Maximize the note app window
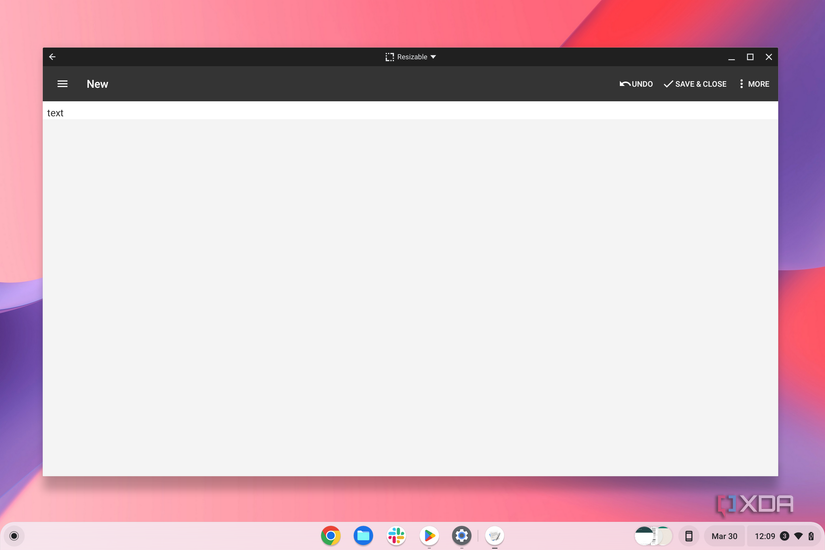825x550 pixels. 750,57
